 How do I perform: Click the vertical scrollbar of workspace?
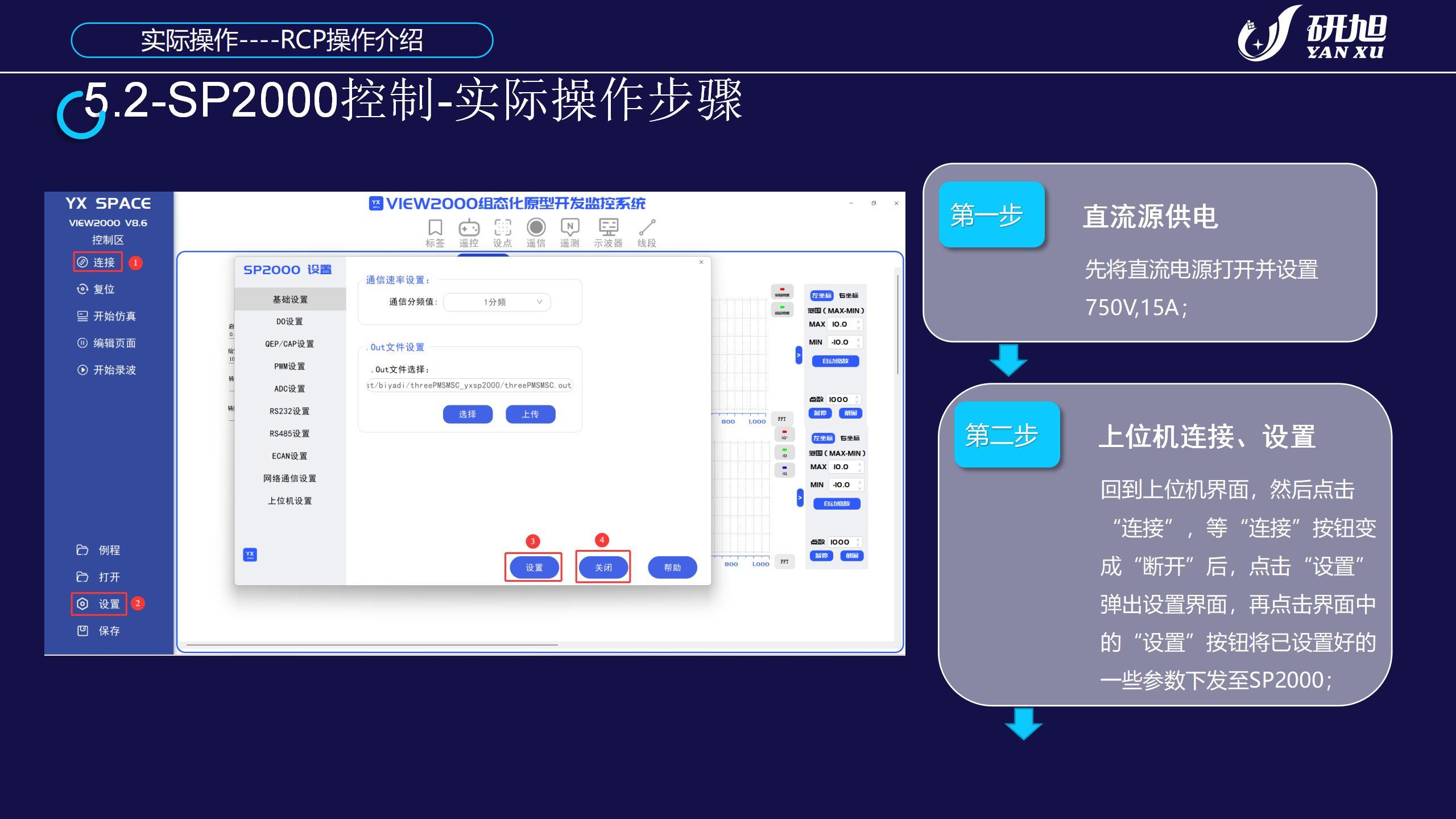[x=897, y=324]
